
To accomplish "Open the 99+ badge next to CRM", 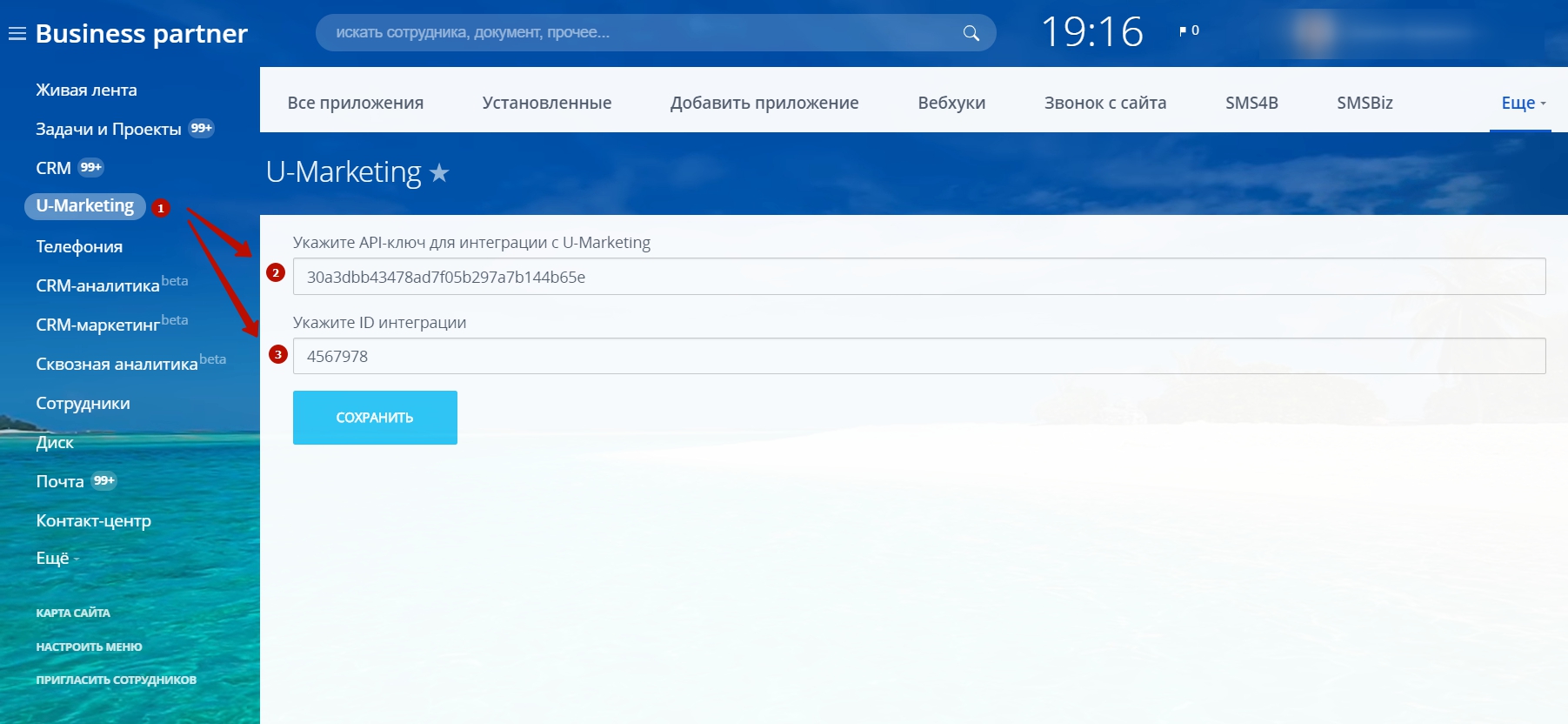I will 90,167.
